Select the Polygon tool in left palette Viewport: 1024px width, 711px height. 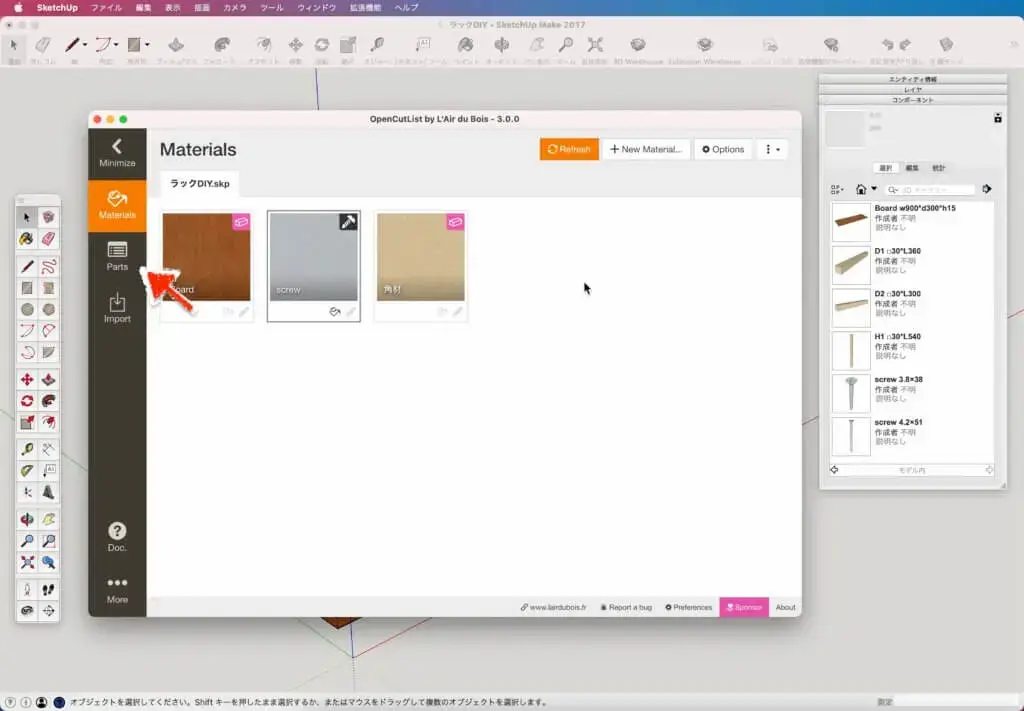[x=48, y=309]
